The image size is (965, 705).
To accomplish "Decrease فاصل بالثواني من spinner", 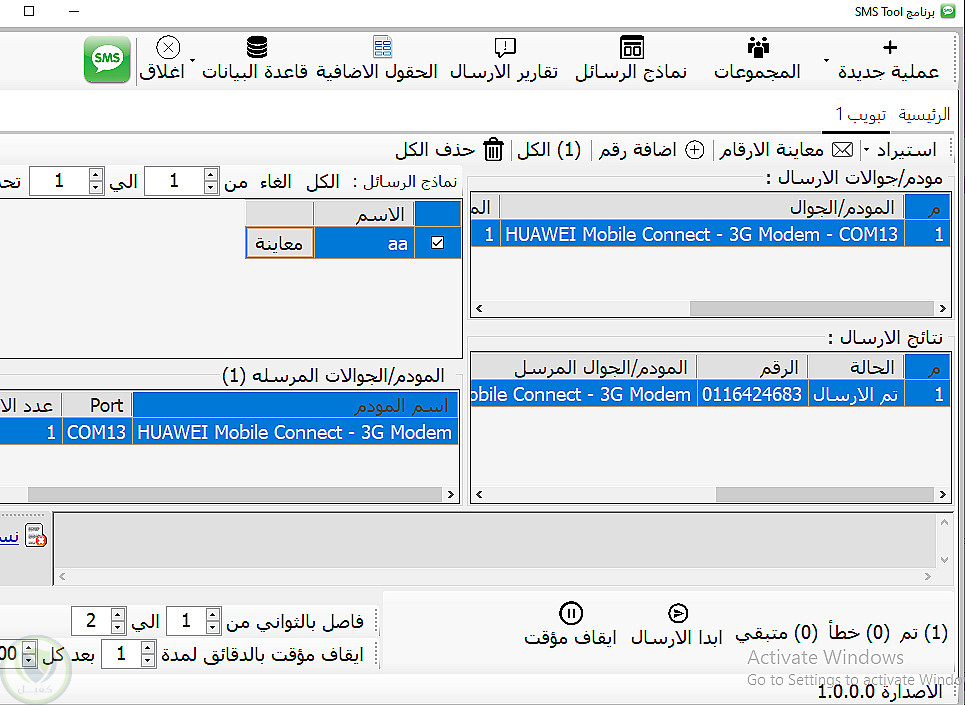I will pyautogui.click(x=212, y=627).
